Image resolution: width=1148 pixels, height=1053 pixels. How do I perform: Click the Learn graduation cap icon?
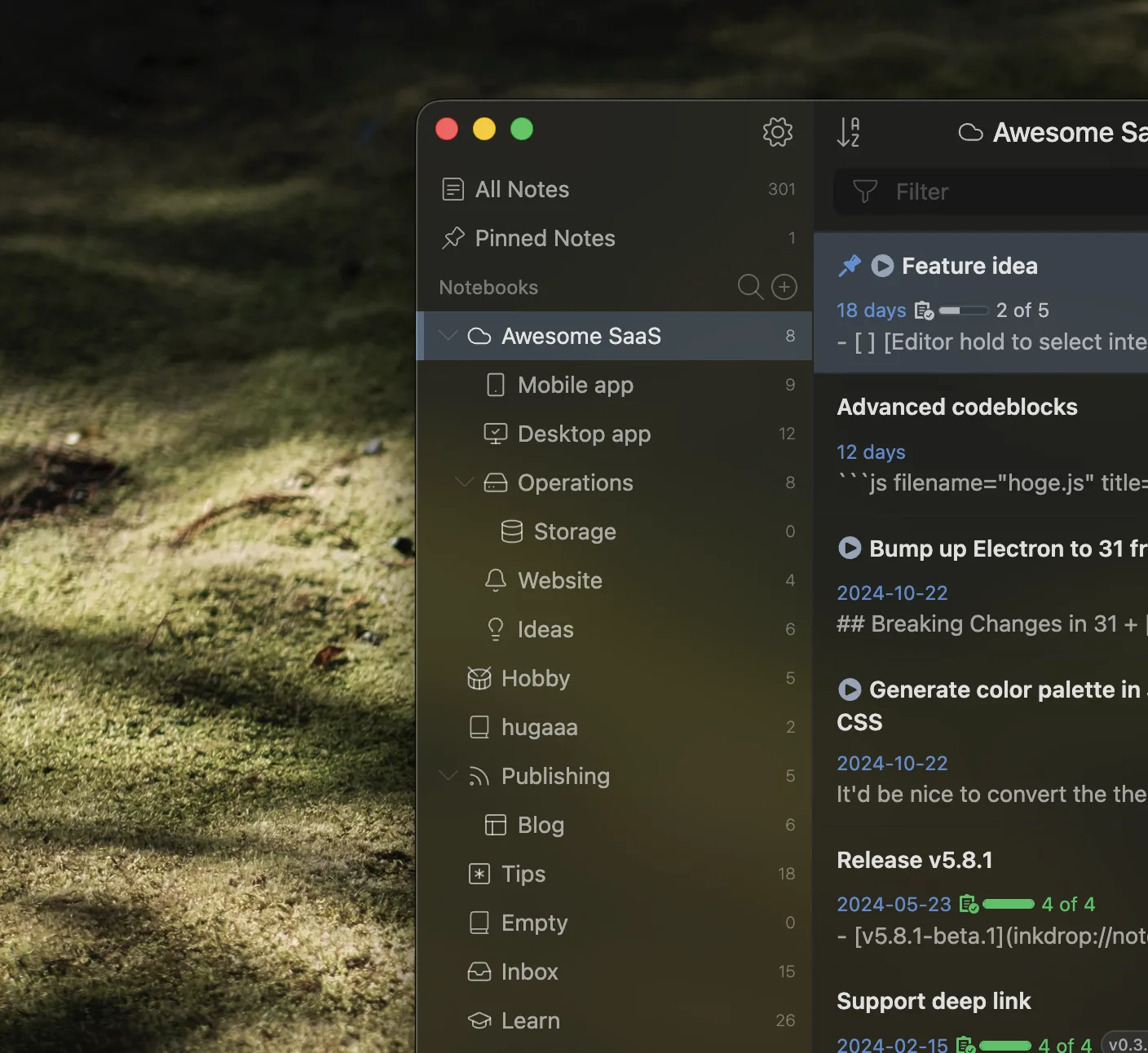(479, 1020)
